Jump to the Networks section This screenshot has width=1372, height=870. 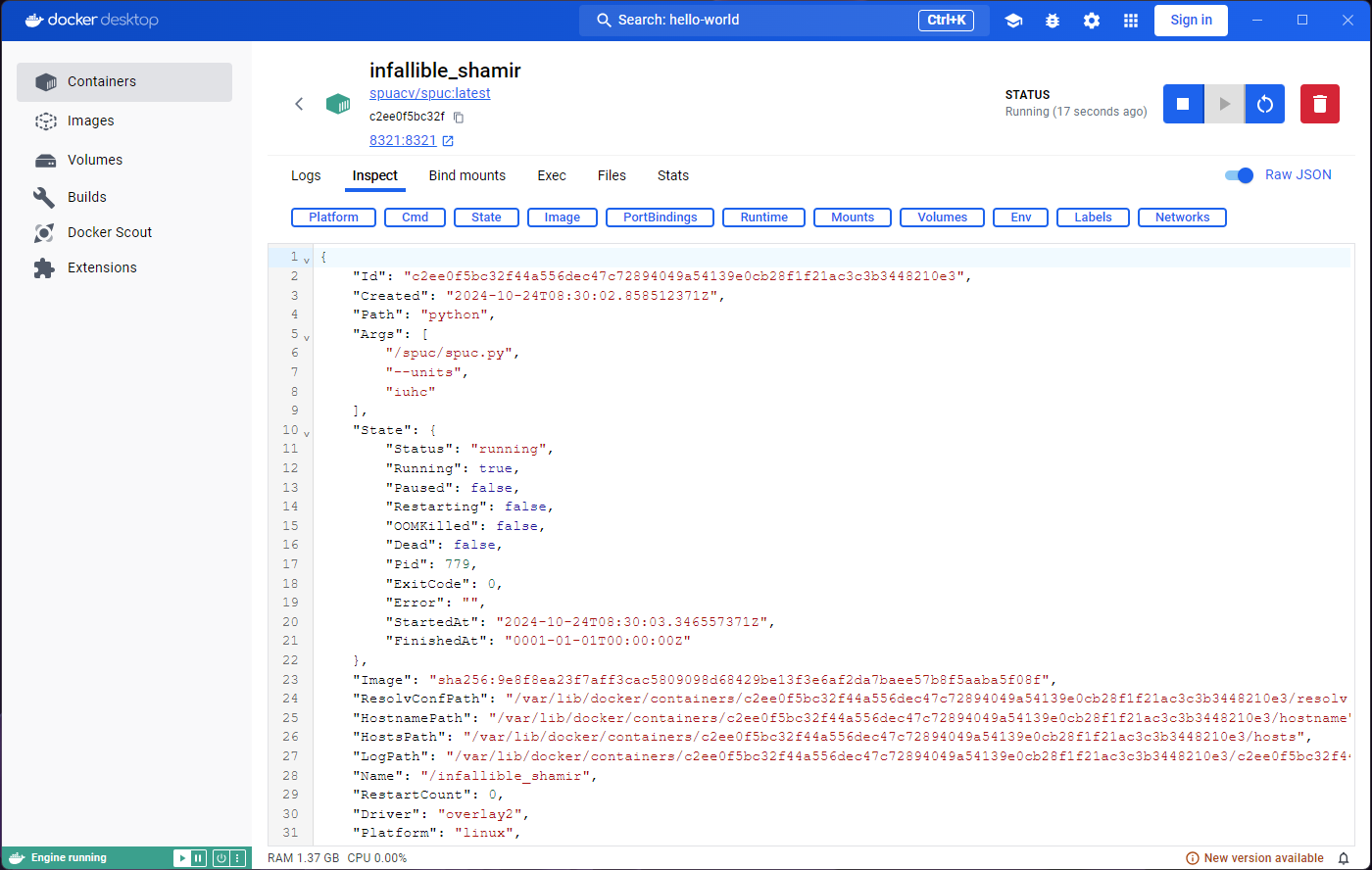coord(1183,217)
